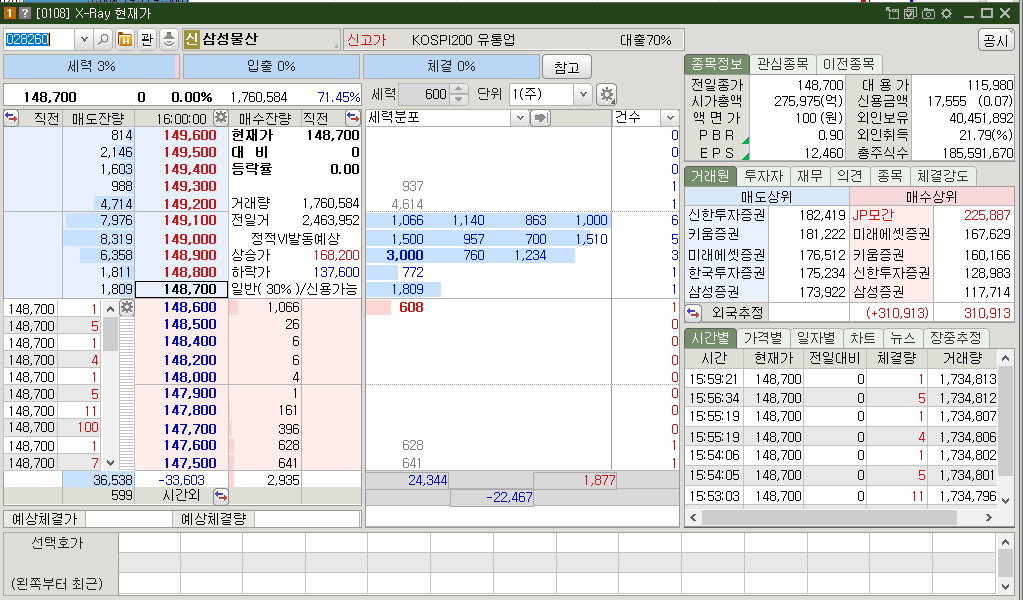
Task: Switch to the 일자별 tab
Action: [816, 338]
